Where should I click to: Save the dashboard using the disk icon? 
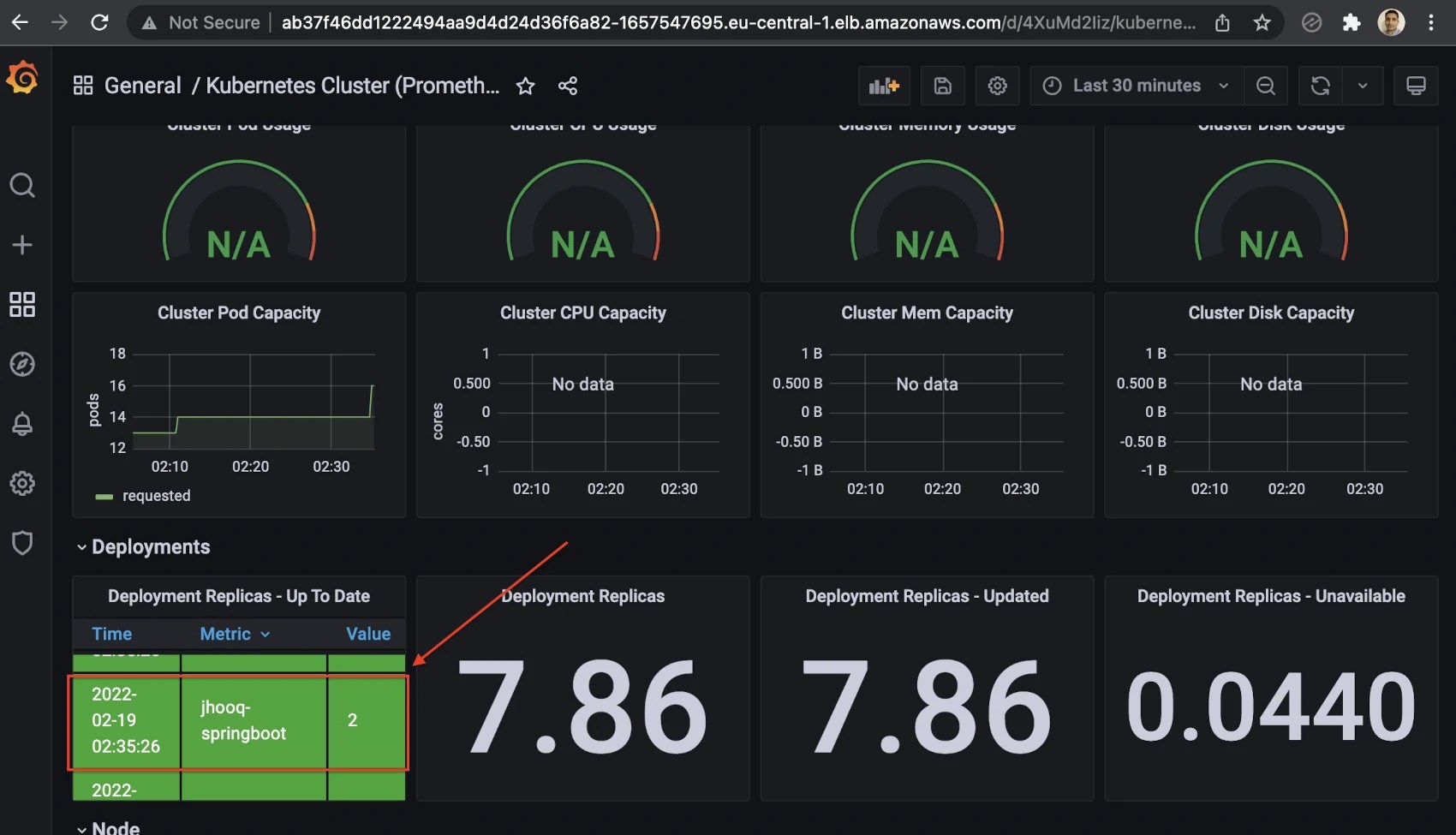[942, 86]
